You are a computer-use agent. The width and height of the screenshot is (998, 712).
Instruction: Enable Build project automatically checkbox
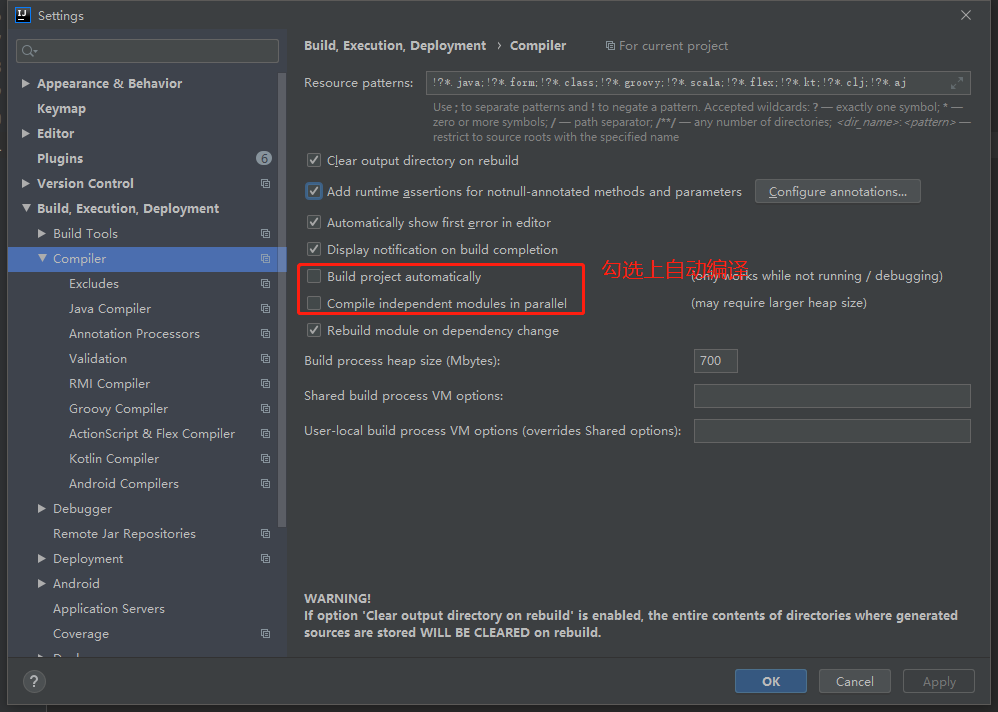tap(314, 276)
